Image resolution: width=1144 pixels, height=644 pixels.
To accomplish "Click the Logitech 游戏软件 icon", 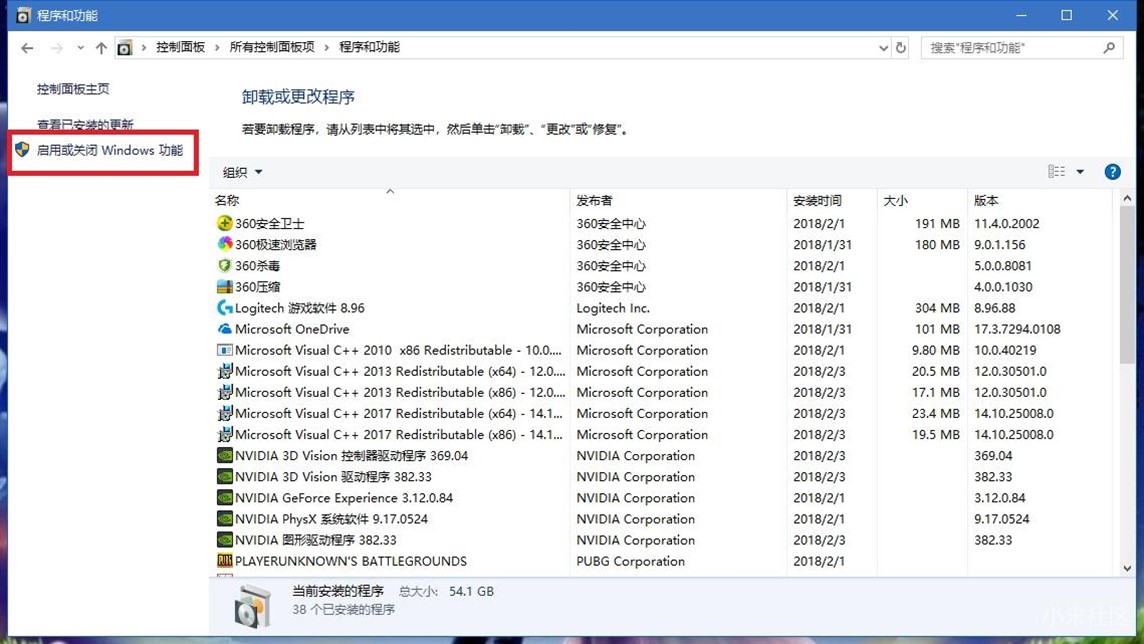I will [x=224, y=308].
